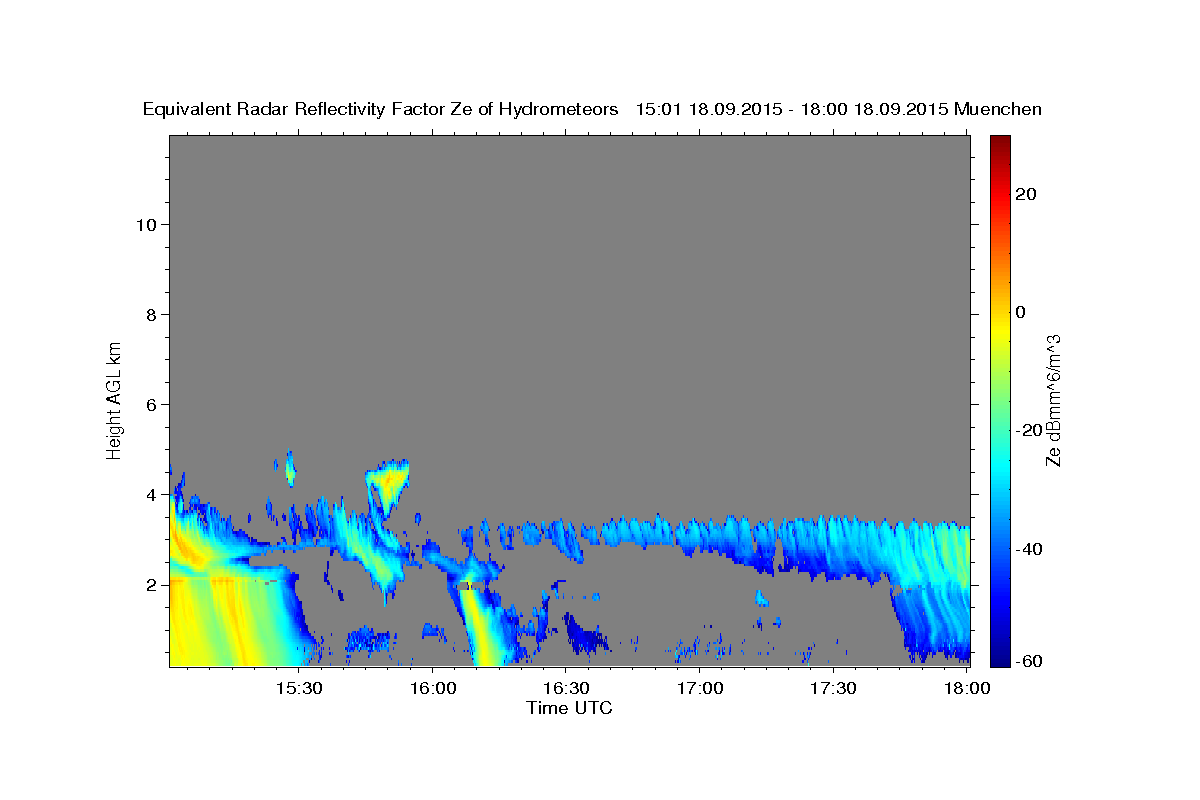Image resolution: width=1200 pixels, height=800 pixels.
Task: Click the '18:00' time tick label
Action: (x=967, y=689)
